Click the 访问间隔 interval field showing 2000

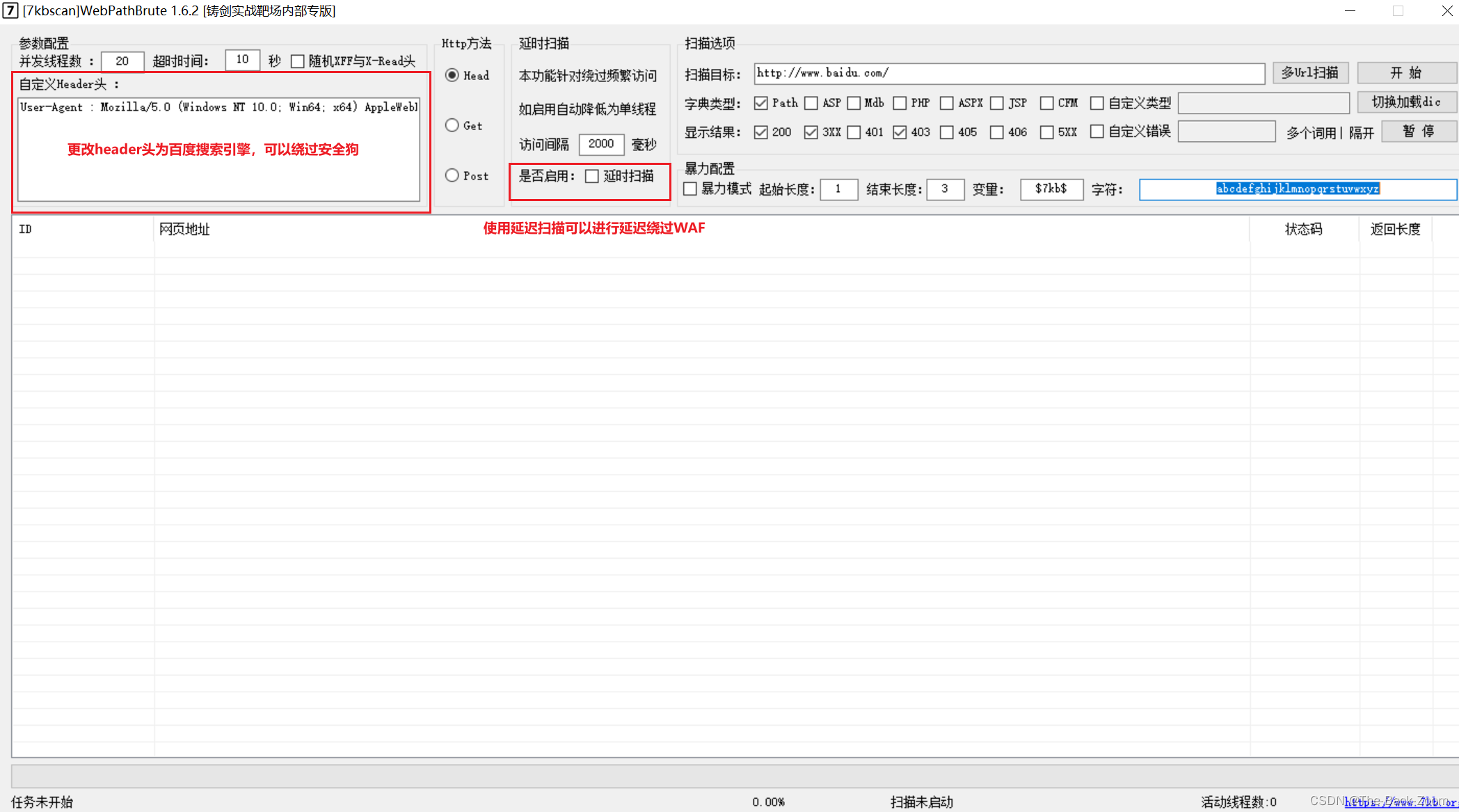pos(601,144)
